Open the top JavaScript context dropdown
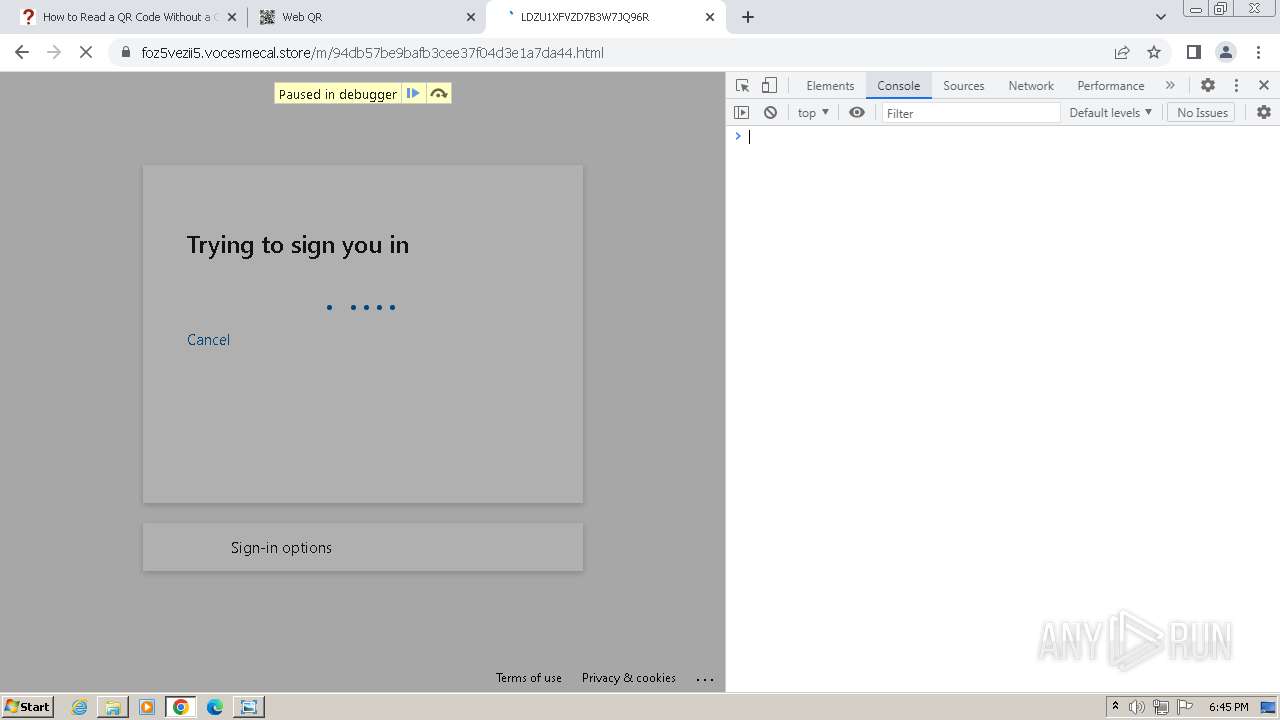 click(813, 113)
